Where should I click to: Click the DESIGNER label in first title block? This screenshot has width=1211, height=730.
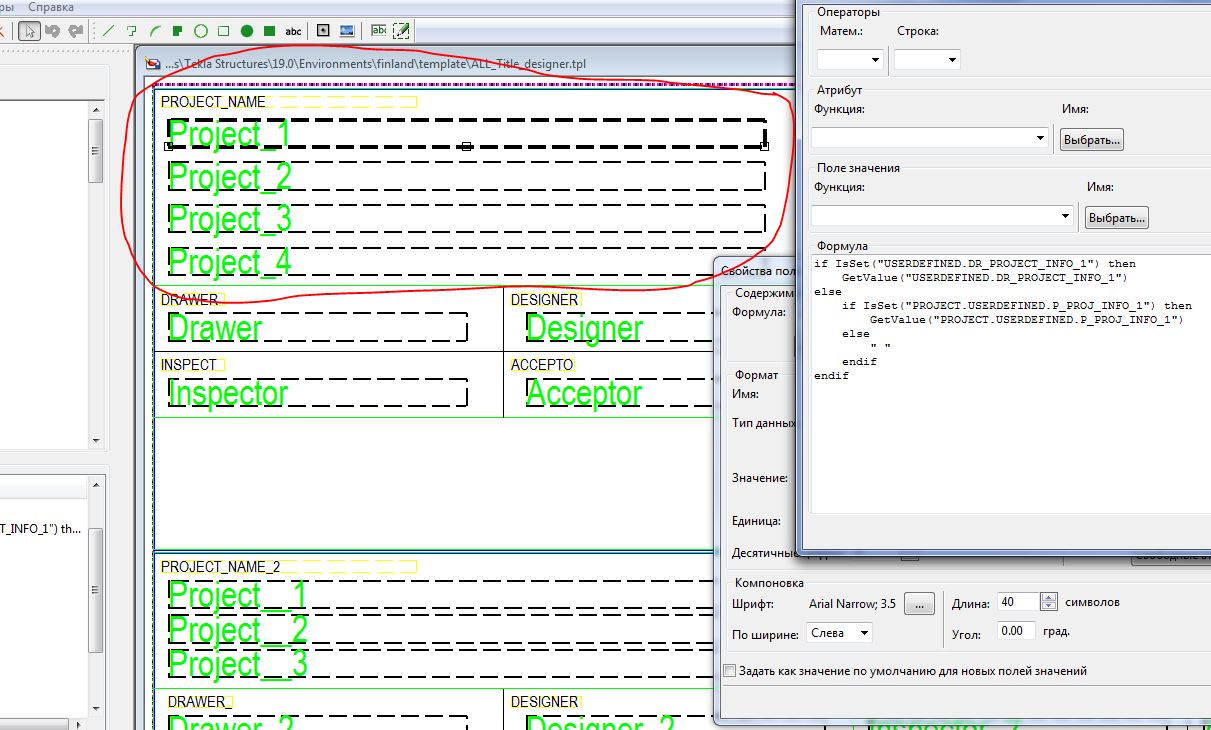tap(544, 300)
